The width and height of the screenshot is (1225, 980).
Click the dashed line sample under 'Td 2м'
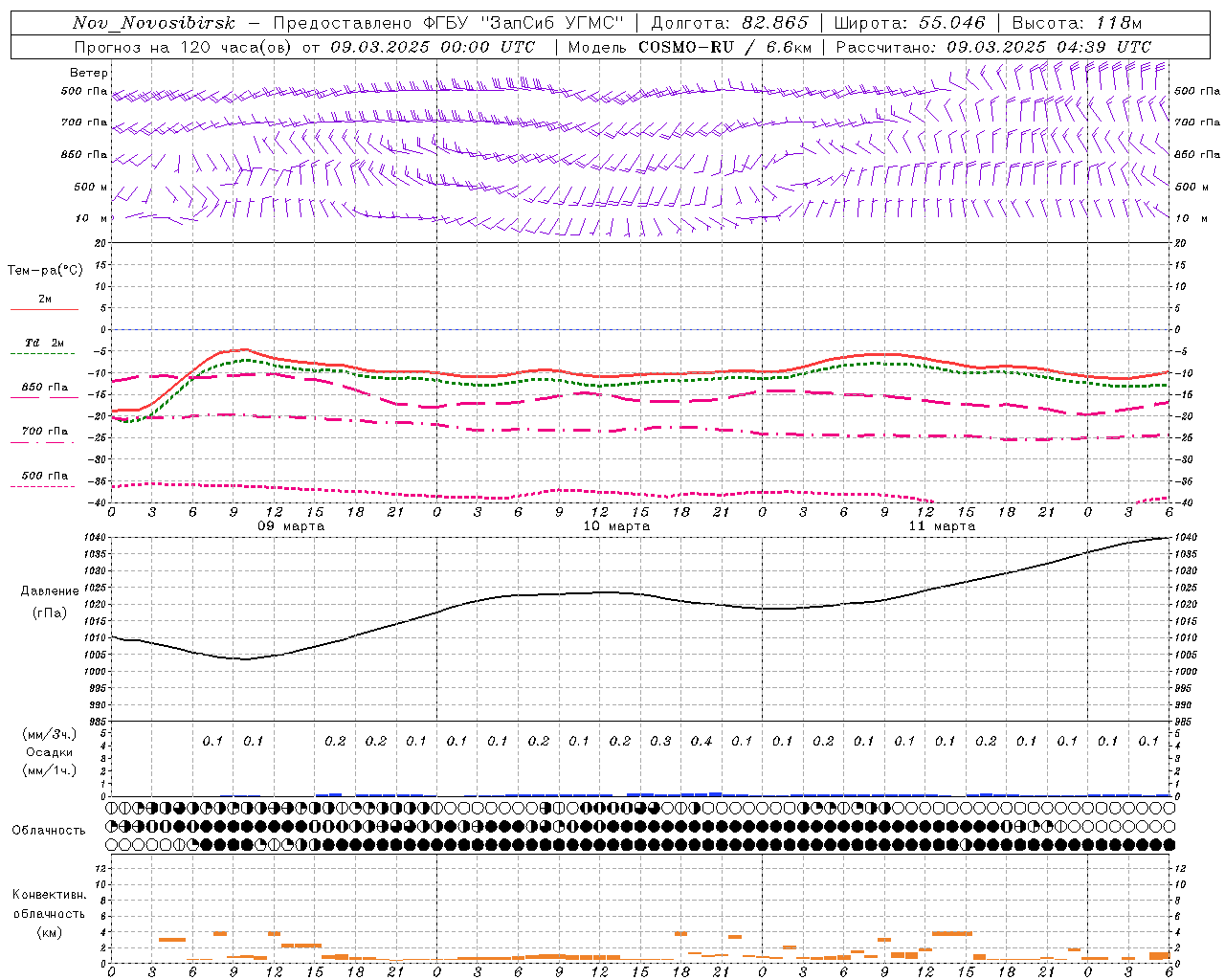coord(44,354)
